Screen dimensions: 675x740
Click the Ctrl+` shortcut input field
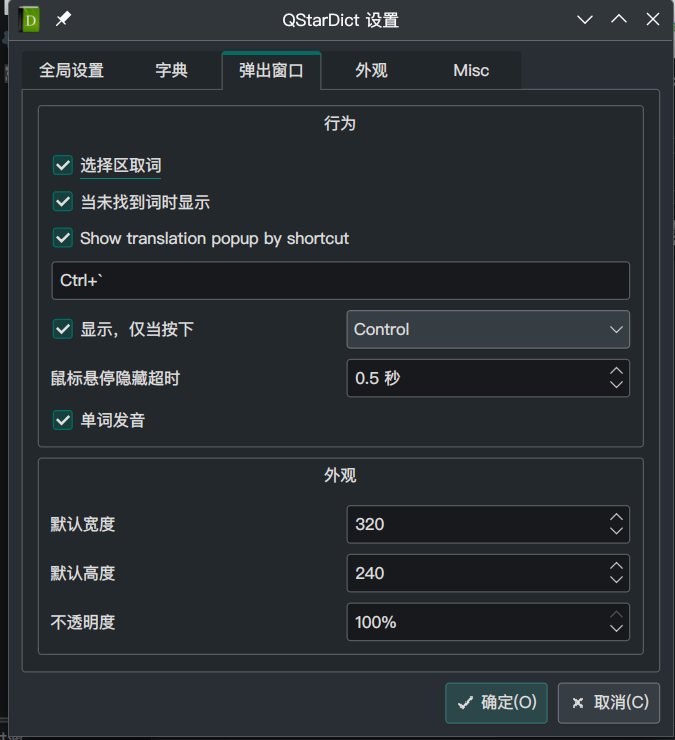[x=340, y=281]
